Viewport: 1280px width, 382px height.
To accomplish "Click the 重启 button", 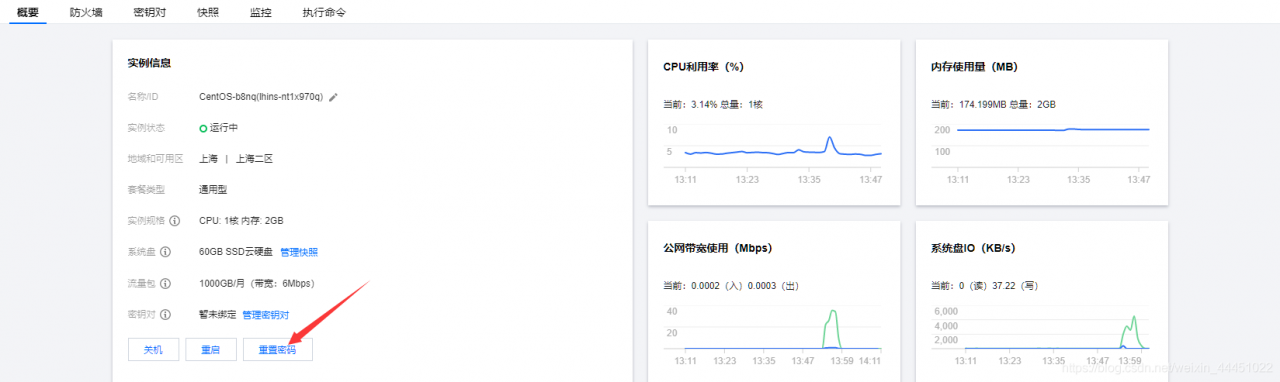I will point(210,349).
